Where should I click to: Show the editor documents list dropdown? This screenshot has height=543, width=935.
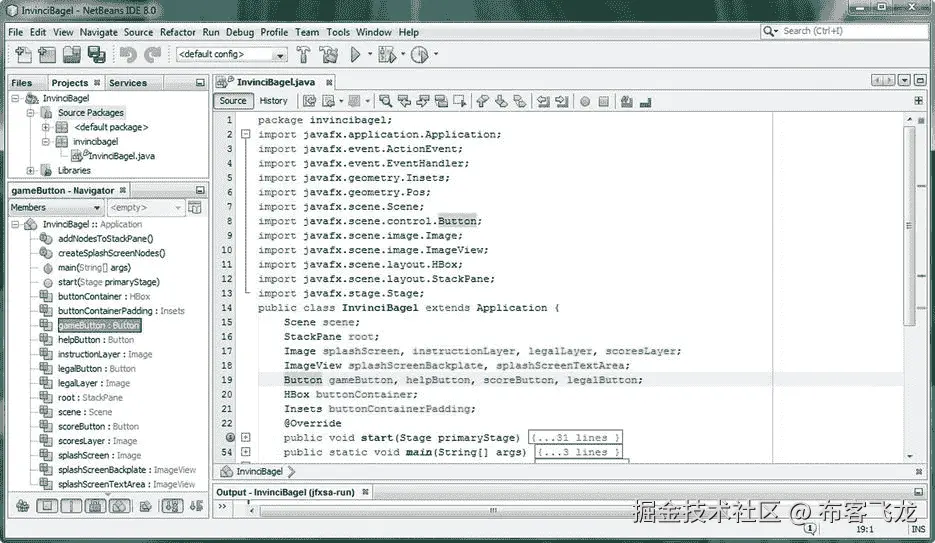(x=904, y=80)
